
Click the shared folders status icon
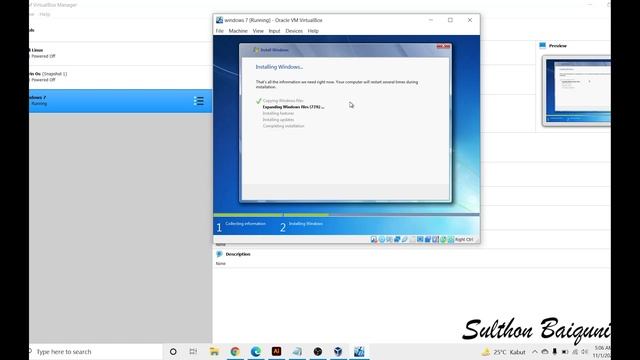[x=413, y=240]
